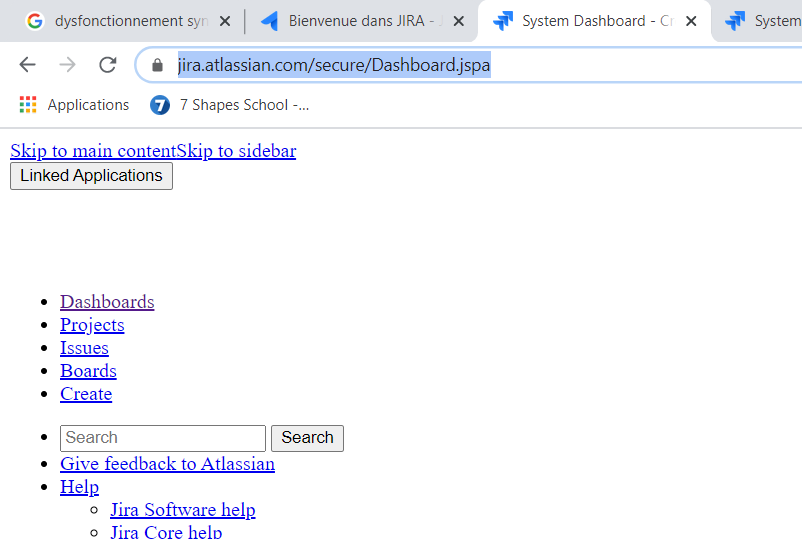Open the Dashboards link
The height and width of the screenshot is (539, 802).
(x=107, y=302)
